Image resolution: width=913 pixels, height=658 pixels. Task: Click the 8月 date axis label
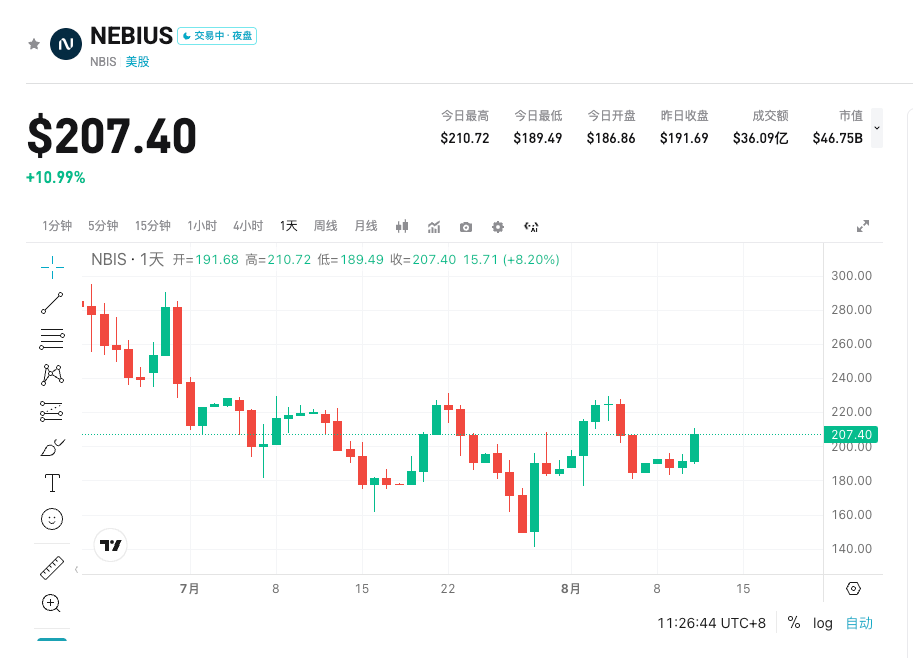tap(571, 589)
